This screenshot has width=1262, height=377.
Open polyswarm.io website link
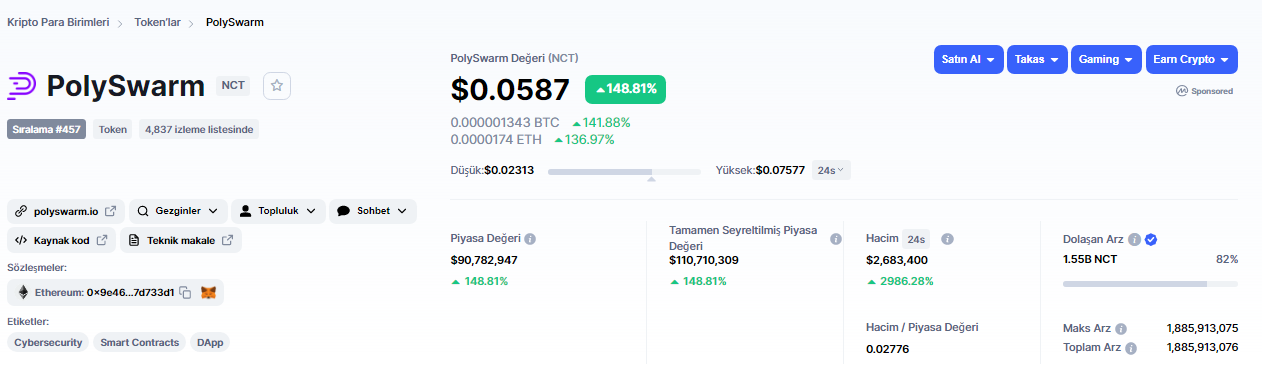pos(66,211)
